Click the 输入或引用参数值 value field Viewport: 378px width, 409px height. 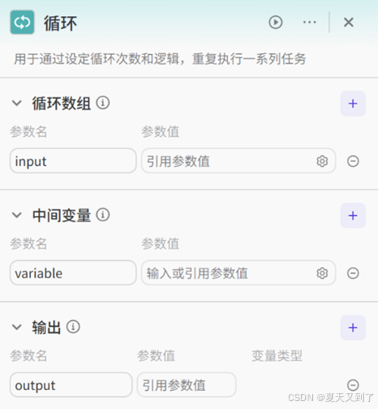point(238,273)
